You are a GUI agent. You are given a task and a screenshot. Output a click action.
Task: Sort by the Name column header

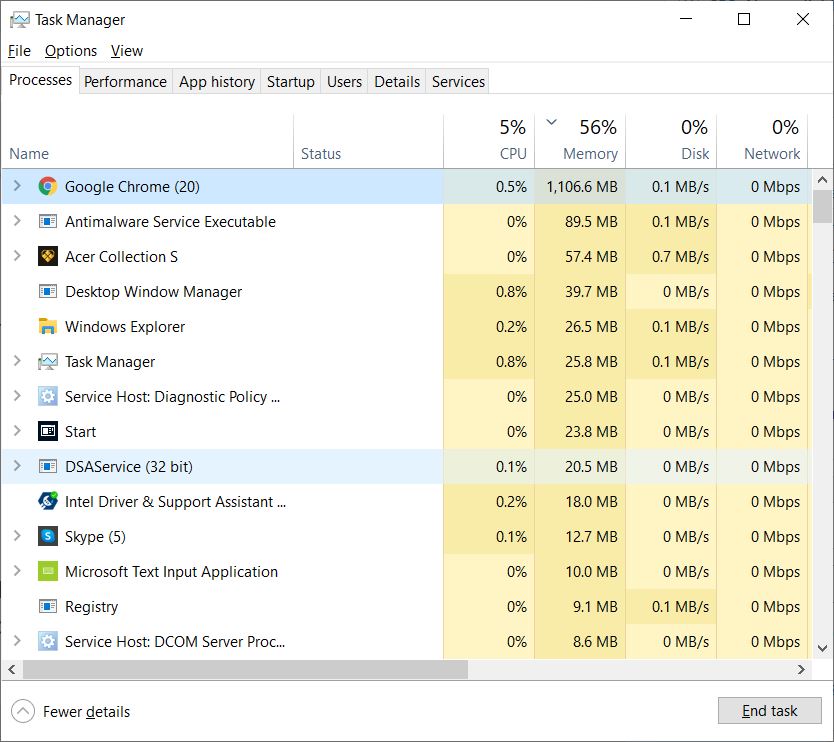point(147,141)
